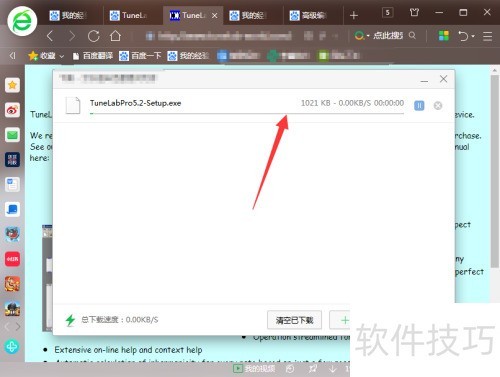Cancel the TuneLabPro5.2-Setup.exe download

tap(438, 106)
